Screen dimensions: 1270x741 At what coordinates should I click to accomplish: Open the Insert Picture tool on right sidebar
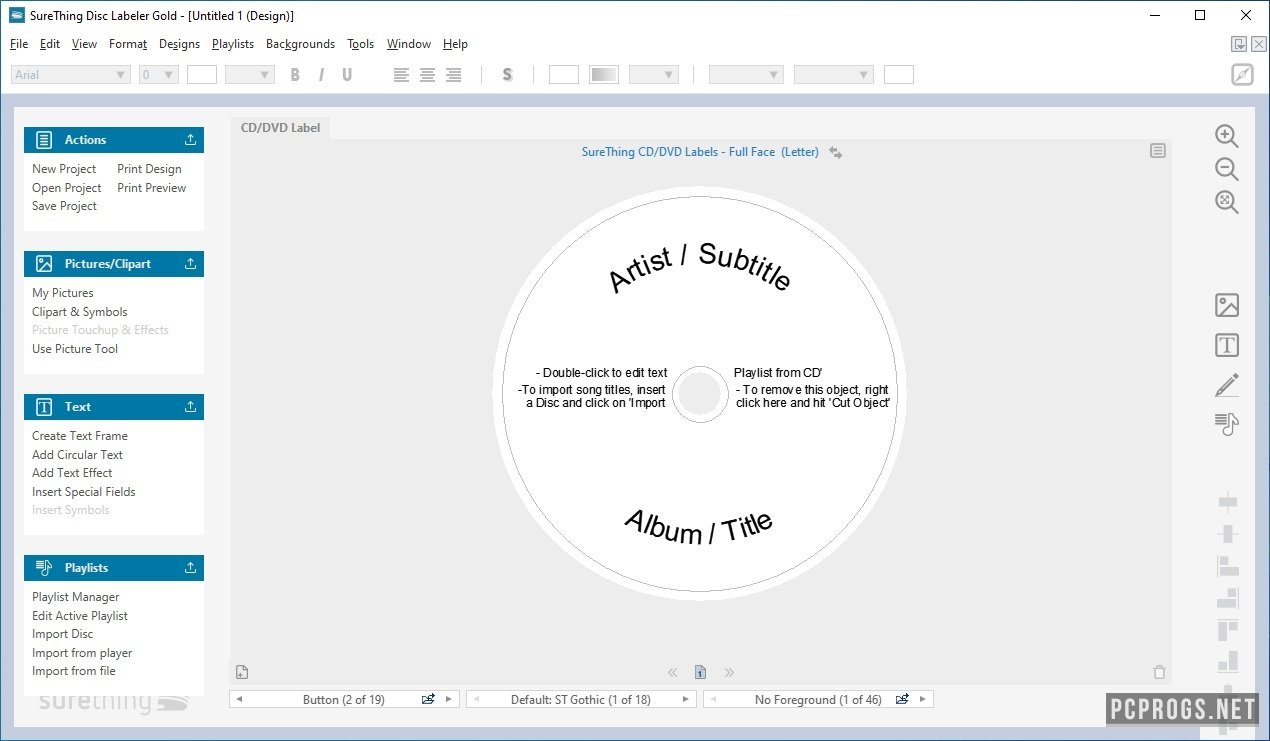(1227, 304)
